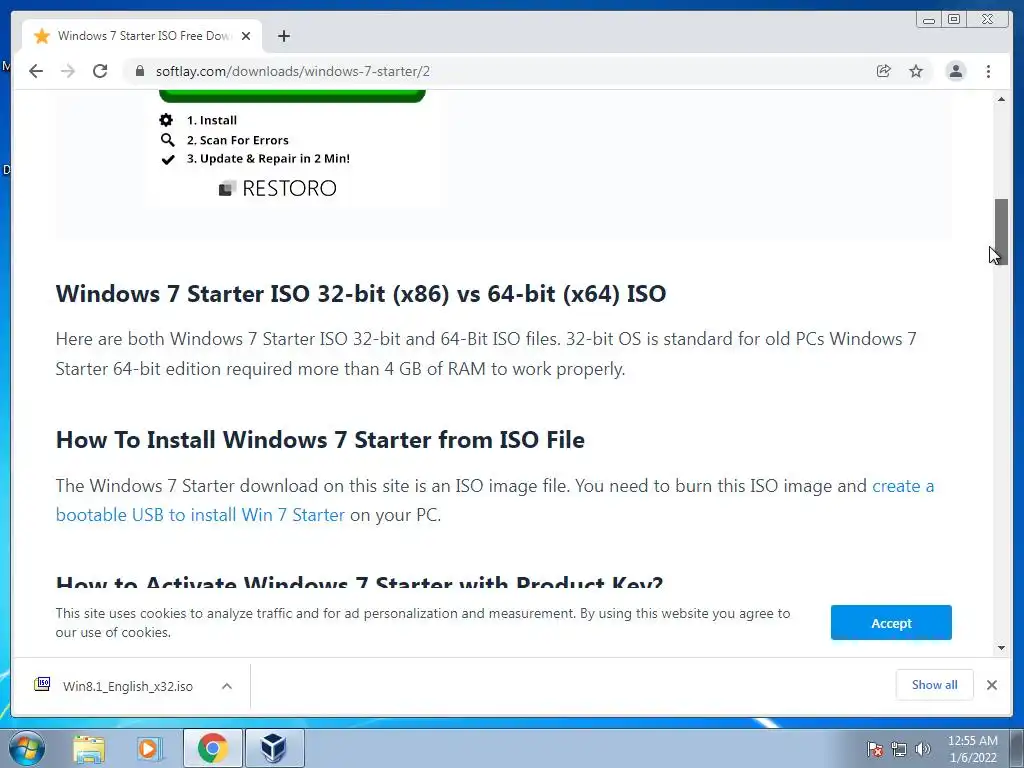Click the network tray icon

pyautogui.click(x=899, y=749)
